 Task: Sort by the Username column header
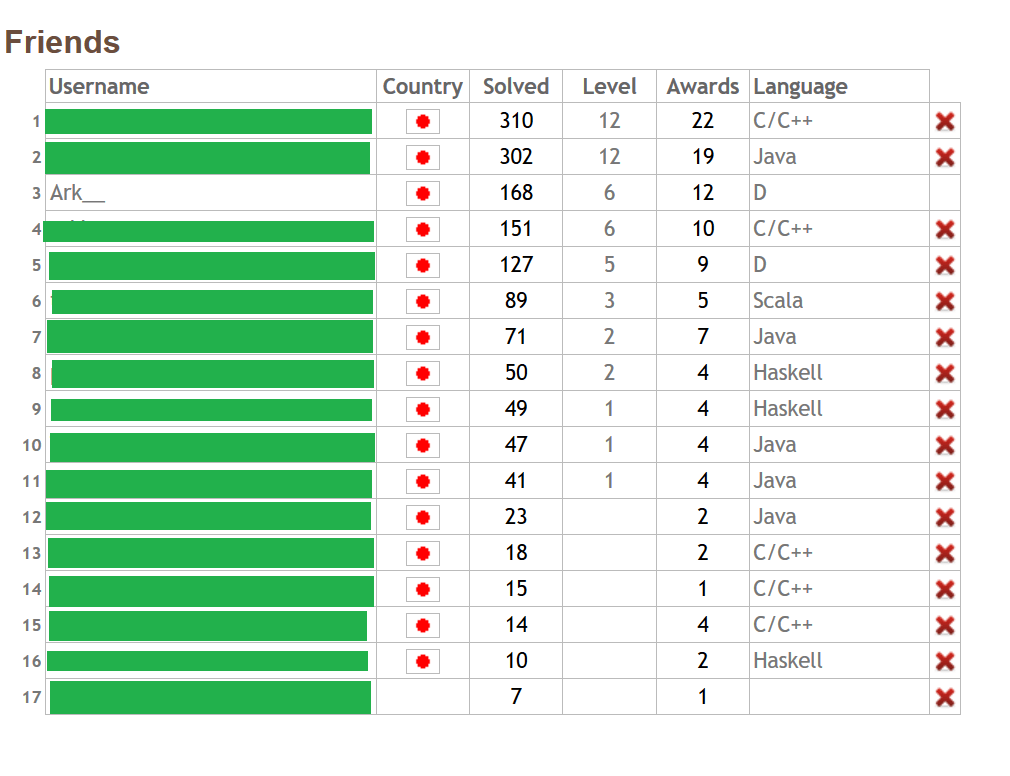(x=99, y=86)
